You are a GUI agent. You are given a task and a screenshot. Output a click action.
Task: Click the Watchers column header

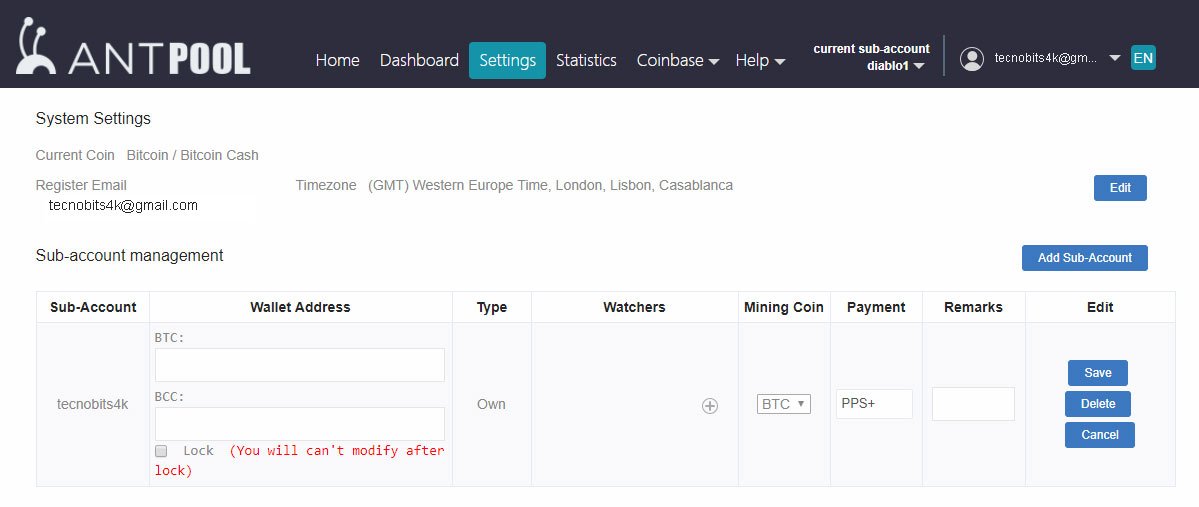[x=634, y=307]
